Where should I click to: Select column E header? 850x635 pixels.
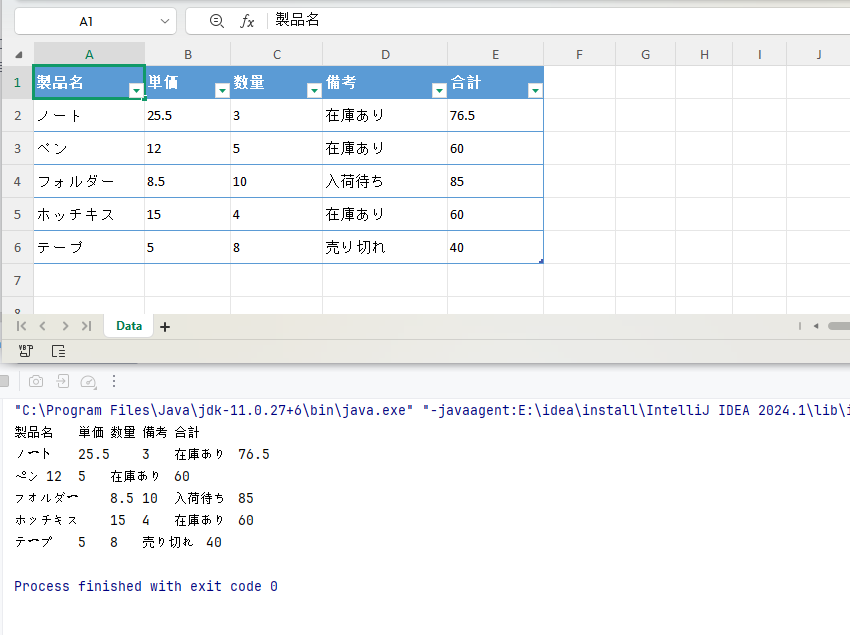[x=495, y=54]
